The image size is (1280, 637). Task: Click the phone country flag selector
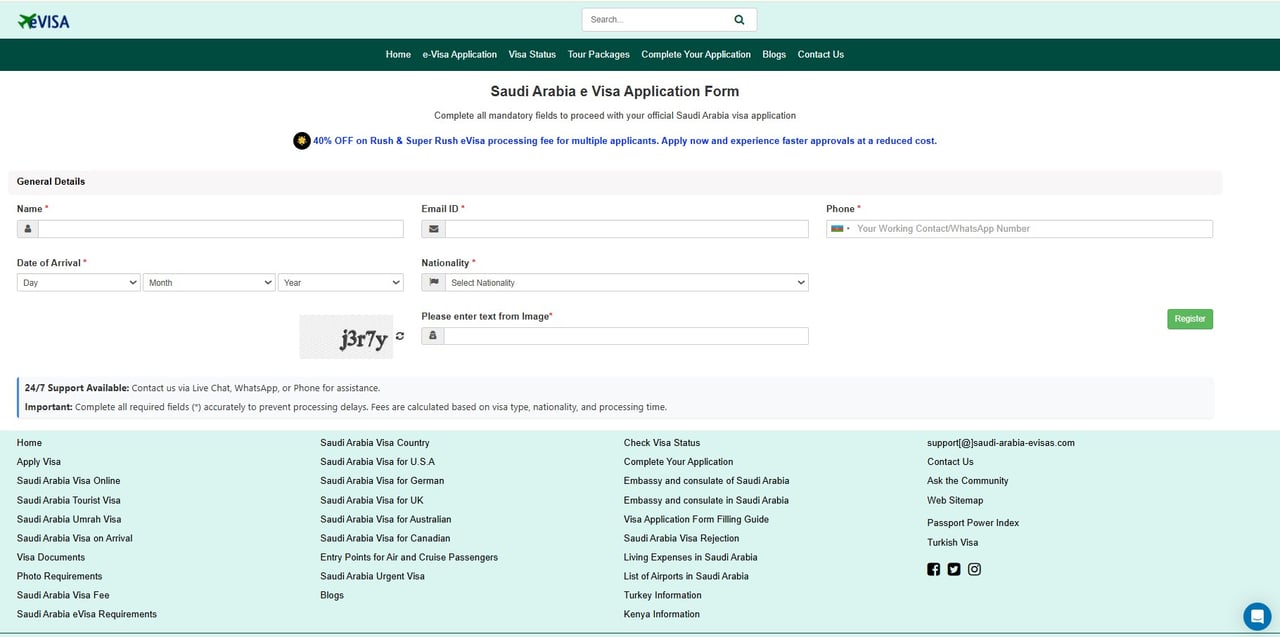click(x=840, y=229)
